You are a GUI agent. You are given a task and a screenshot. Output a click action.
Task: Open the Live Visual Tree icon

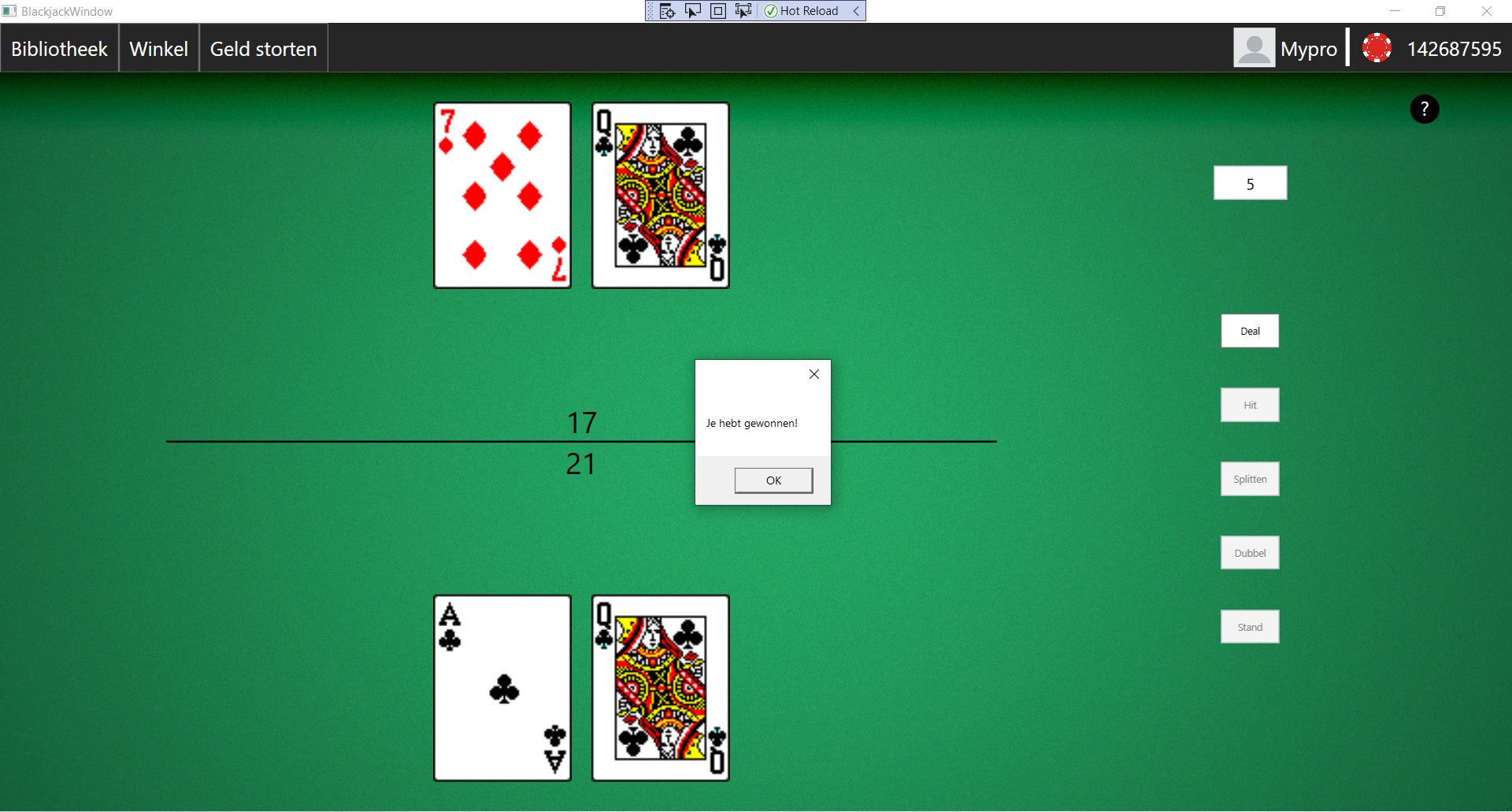tap(667, 10)
